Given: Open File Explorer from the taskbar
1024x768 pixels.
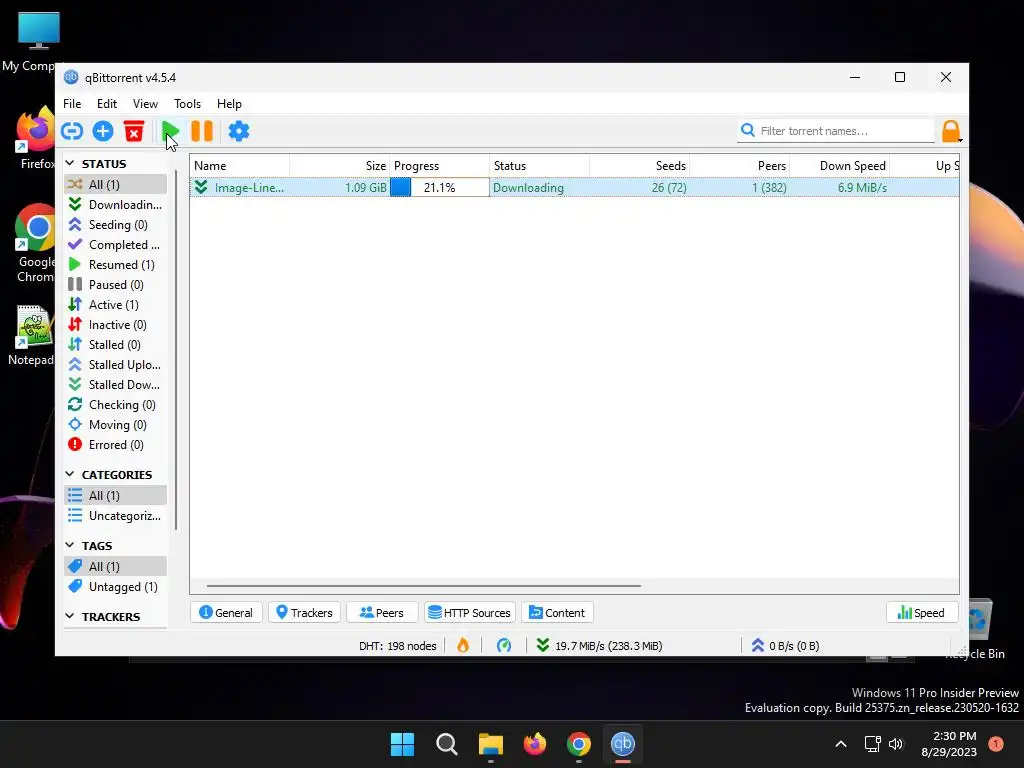Looking at the screenshot, I should [x=490, y=744].
